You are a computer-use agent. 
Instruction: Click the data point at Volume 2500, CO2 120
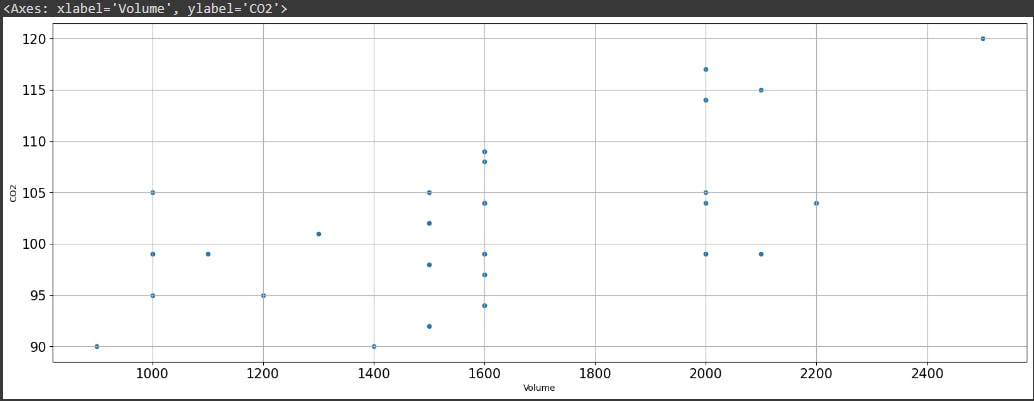coord(982,39)
